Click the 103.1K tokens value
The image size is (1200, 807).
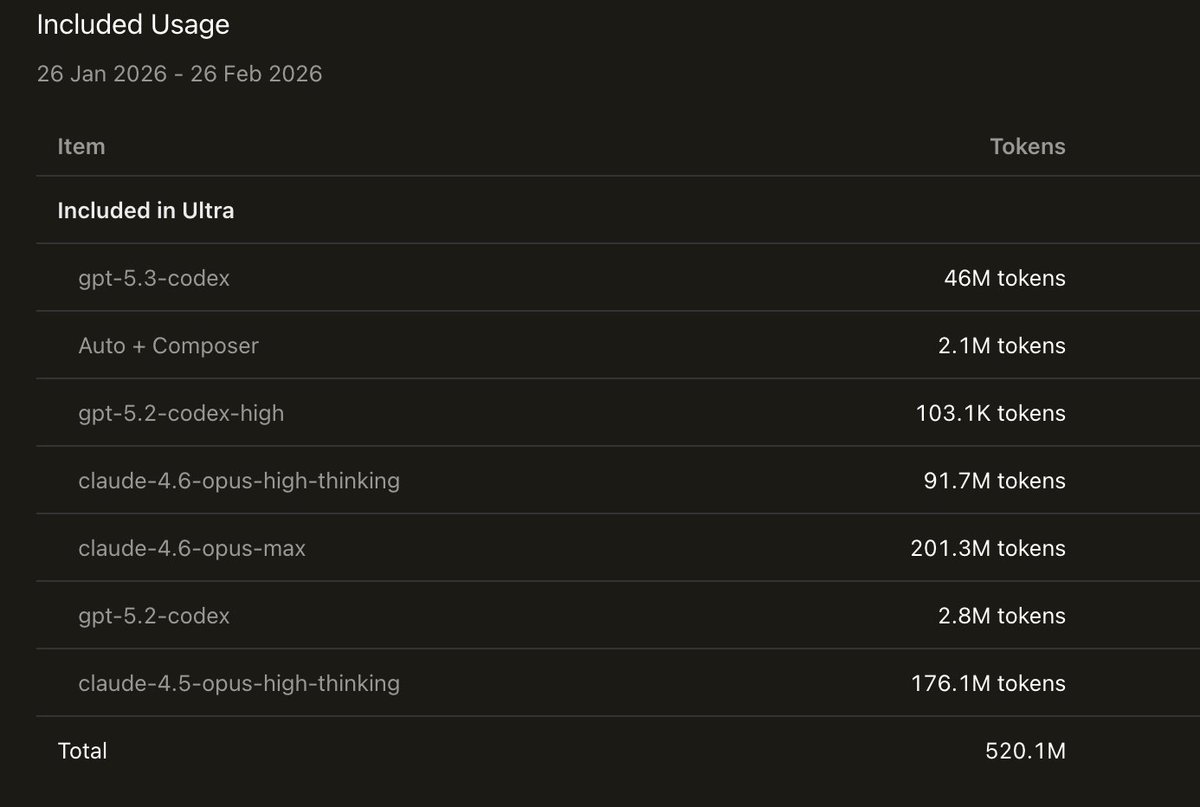[990, 413]
